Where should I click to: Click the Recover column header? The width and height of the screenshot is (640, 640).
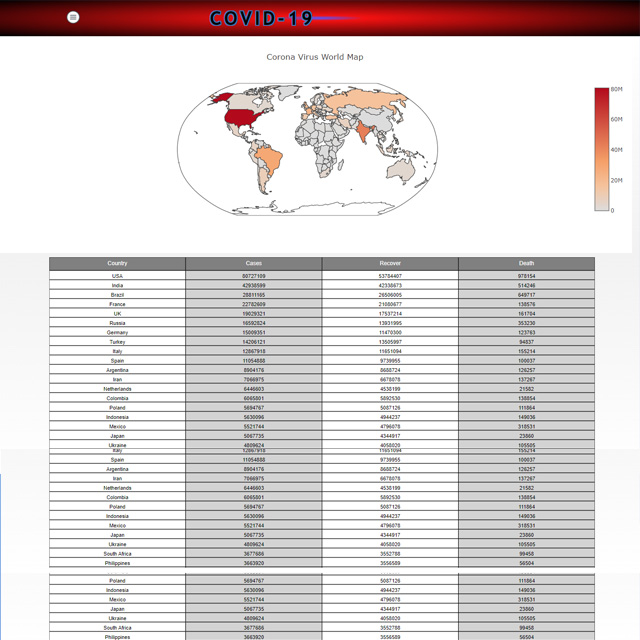[390, 263]
